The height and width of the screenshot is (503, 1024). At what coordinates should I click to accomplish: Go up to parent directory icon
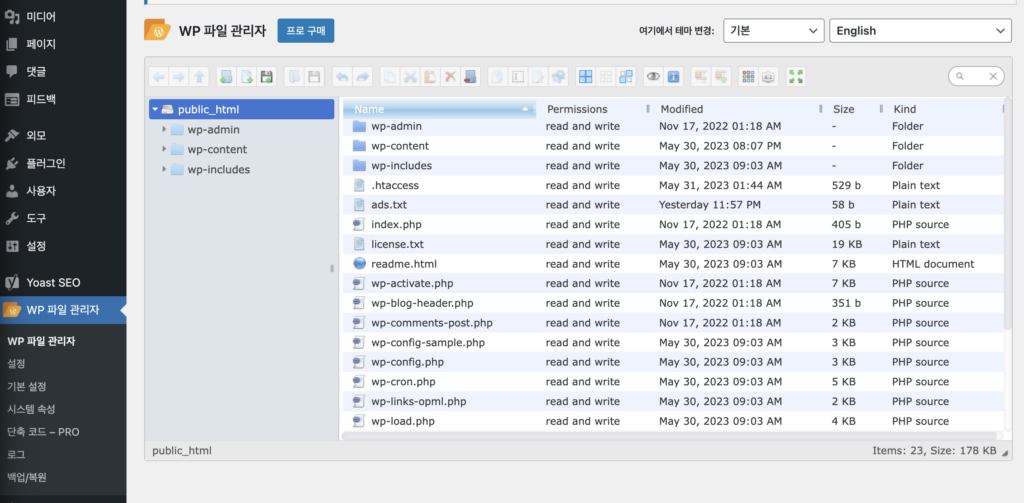click(x=199, y=77)
